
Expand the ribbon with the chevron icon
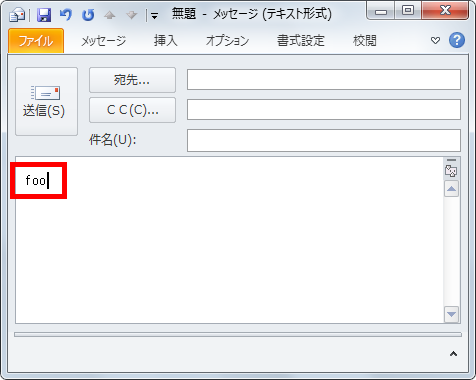(x=435, y=41)
